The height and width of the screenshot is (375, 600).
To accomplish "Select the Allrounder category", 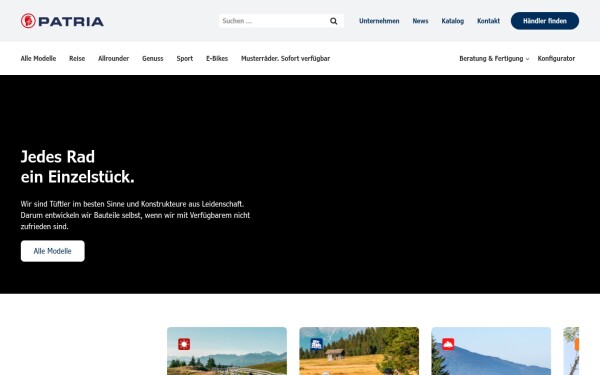I will [113, 59].
